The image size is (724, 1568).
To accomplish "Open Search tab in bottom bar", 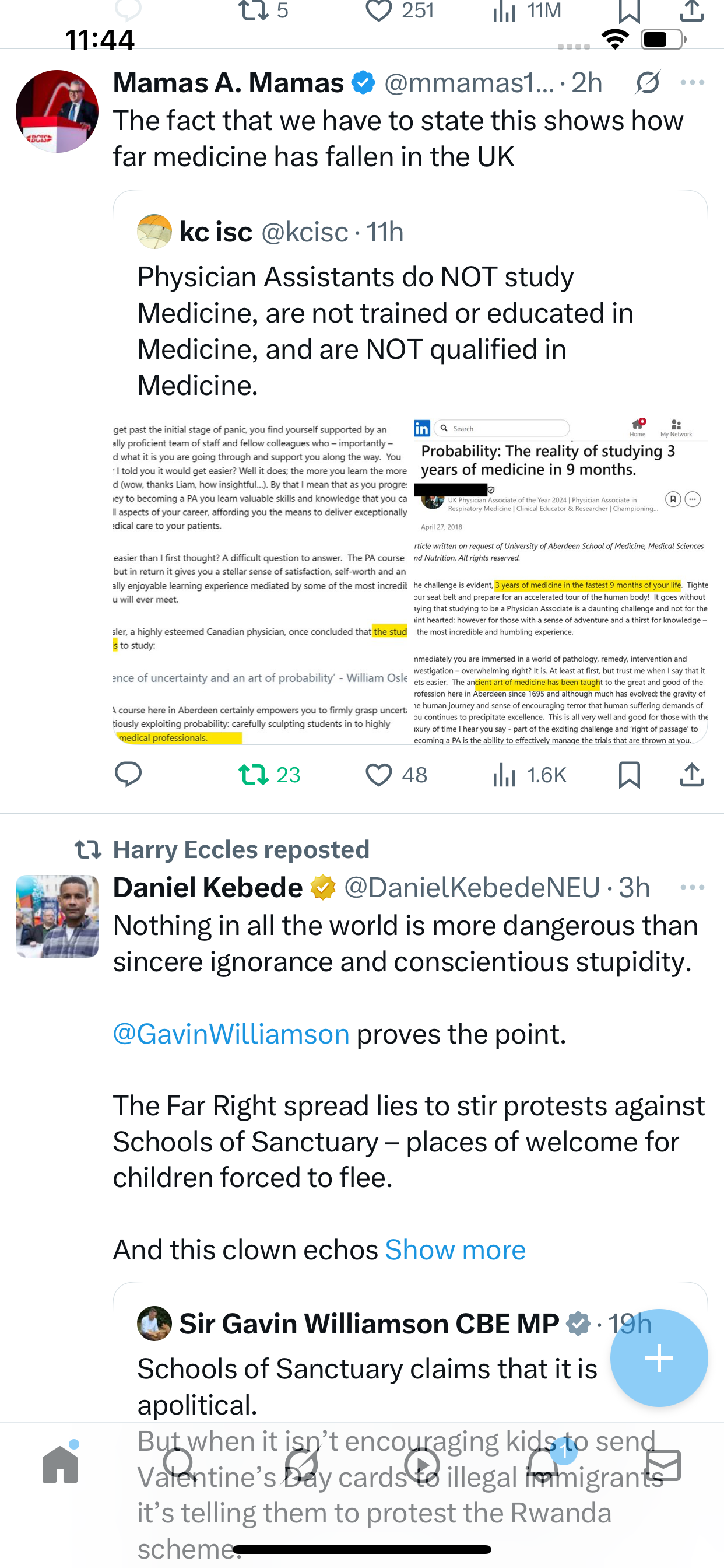I will [x=180, y=1464].
